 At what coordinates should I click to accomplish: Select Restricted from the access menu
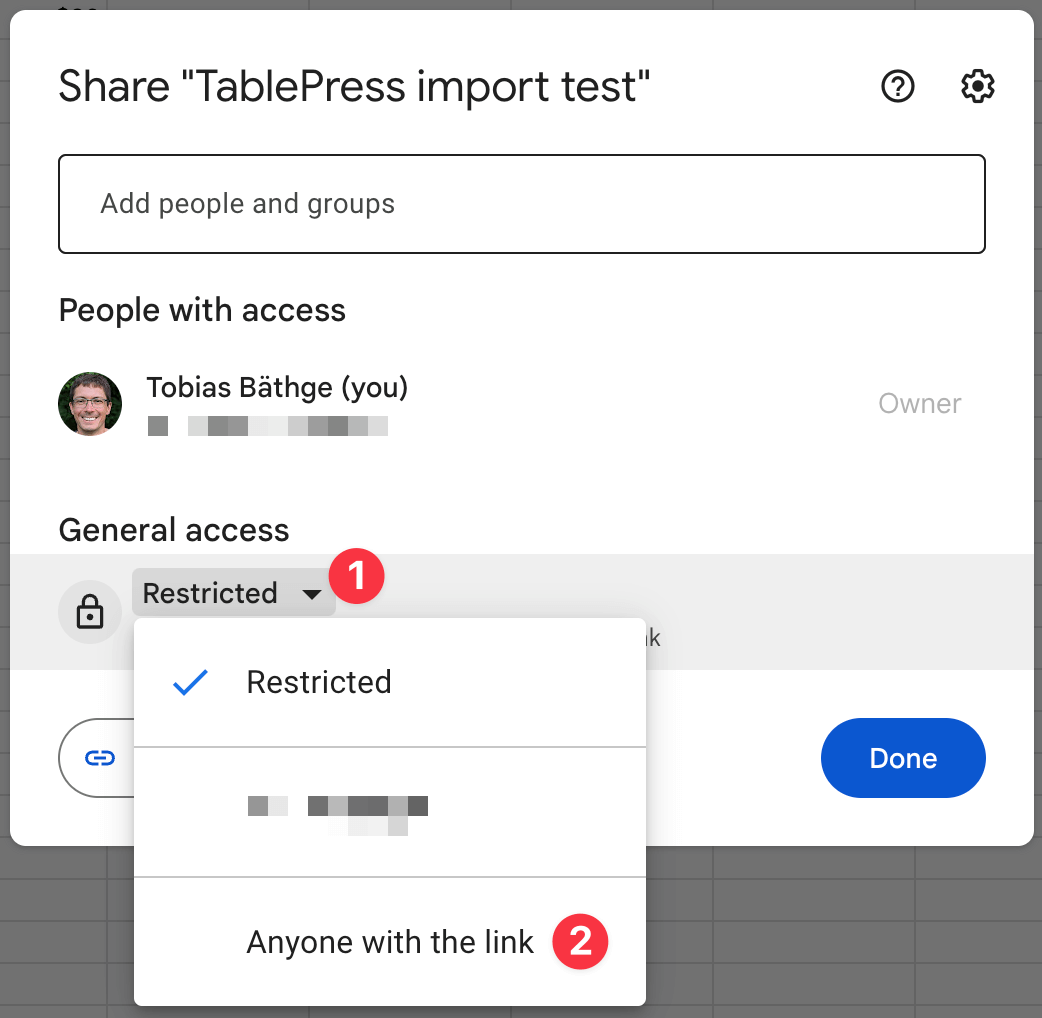click(x=318, y=682)
